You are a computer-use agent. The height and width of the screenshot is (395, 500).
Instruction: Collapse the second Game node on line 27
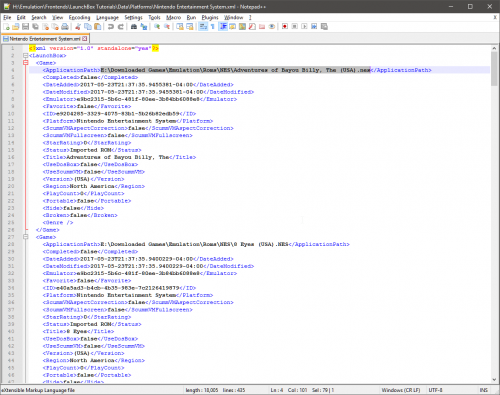coord(26,237)
